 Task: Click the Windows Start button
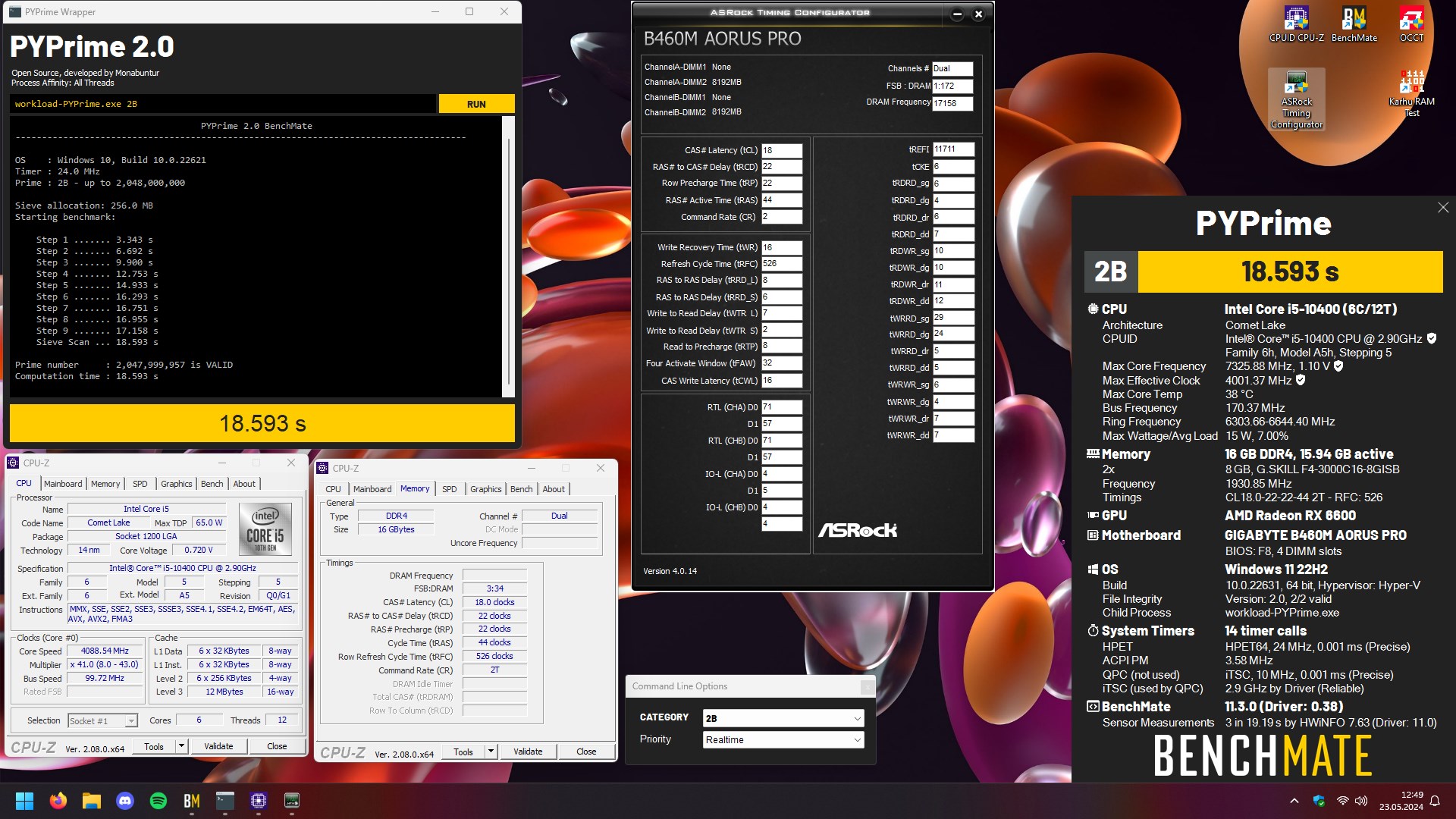[x=24, y=801]
